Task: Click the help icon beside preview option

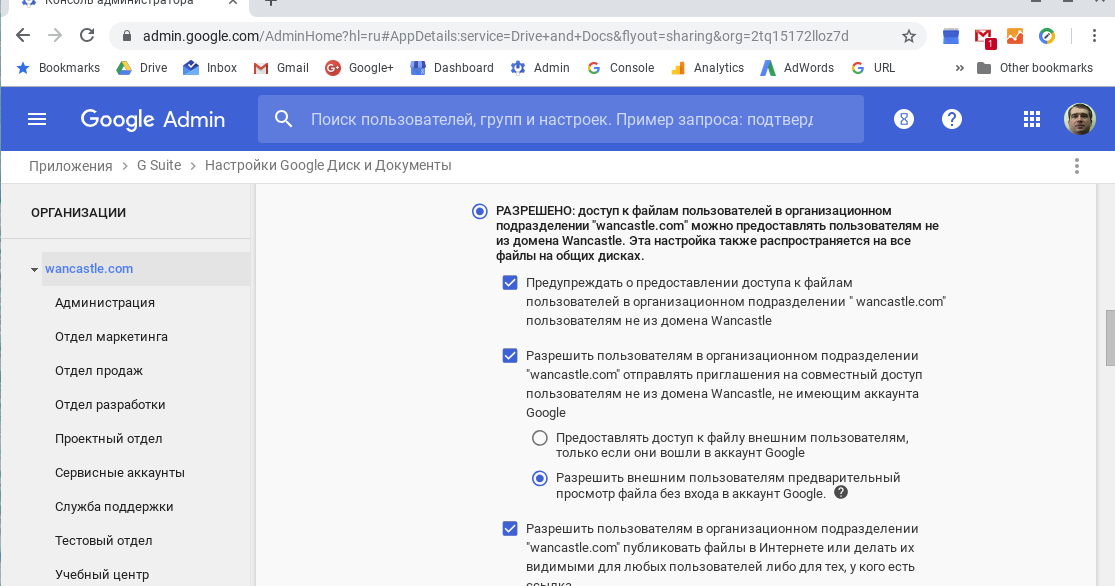Action: pyautogui.click(x=841, y=492)
